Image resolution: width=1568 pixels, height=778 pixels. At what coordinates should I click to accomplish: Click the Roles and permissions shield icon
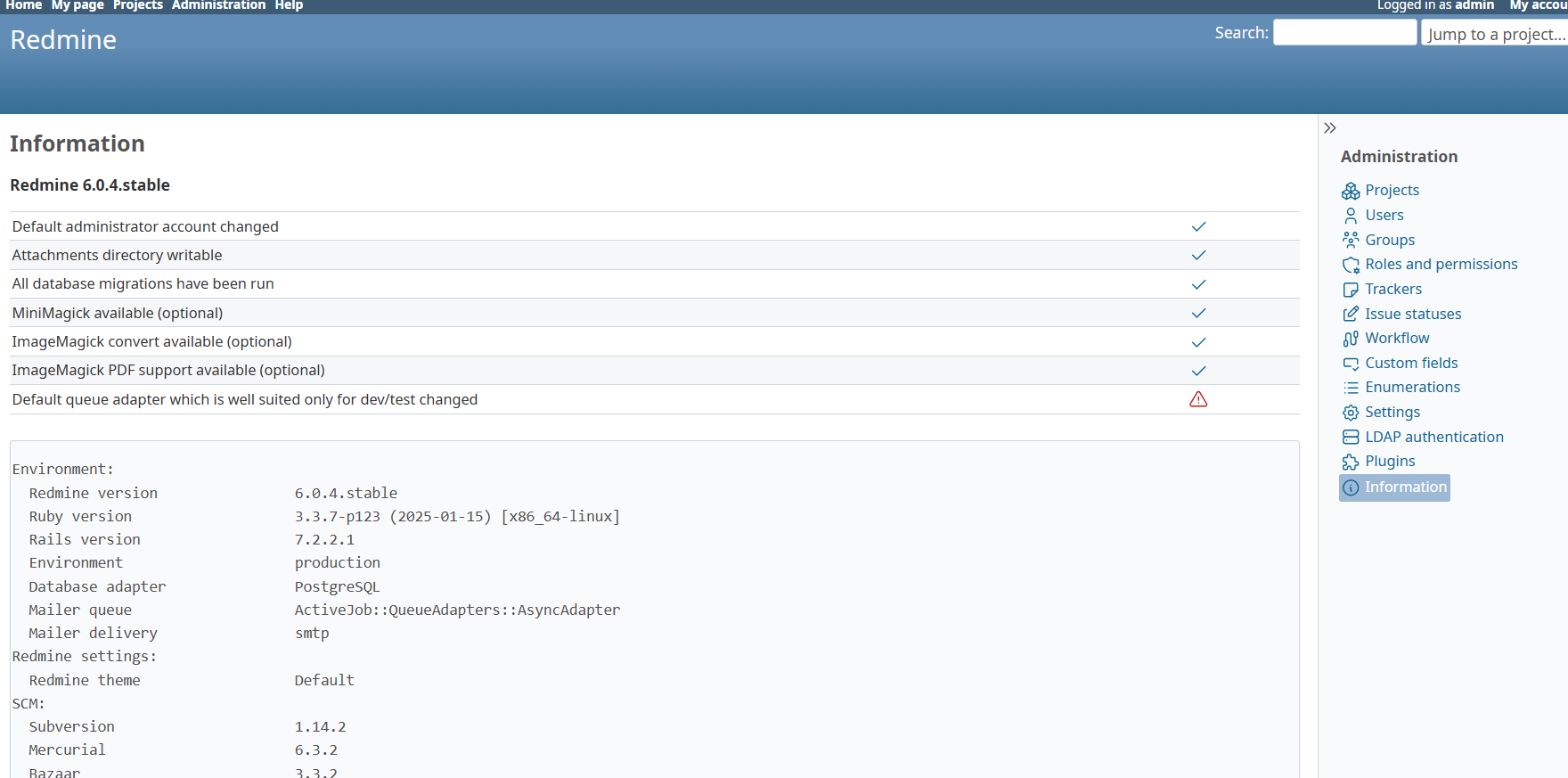1351,265
